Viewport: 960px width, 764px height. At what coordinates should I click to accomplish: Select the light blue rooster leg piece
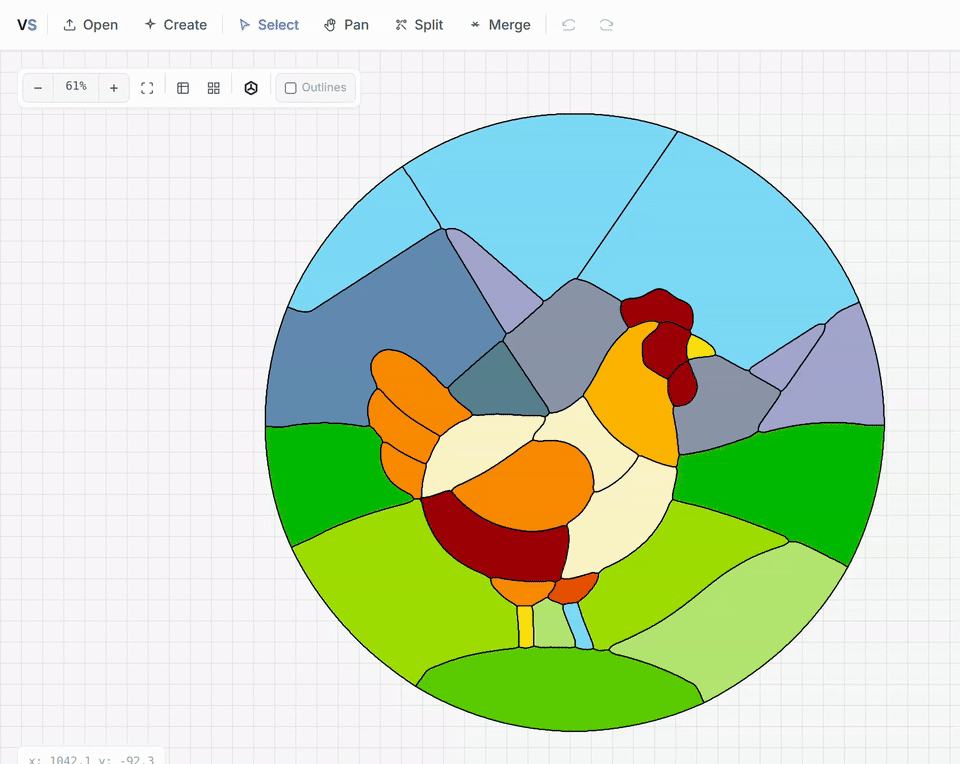[578, 626]
